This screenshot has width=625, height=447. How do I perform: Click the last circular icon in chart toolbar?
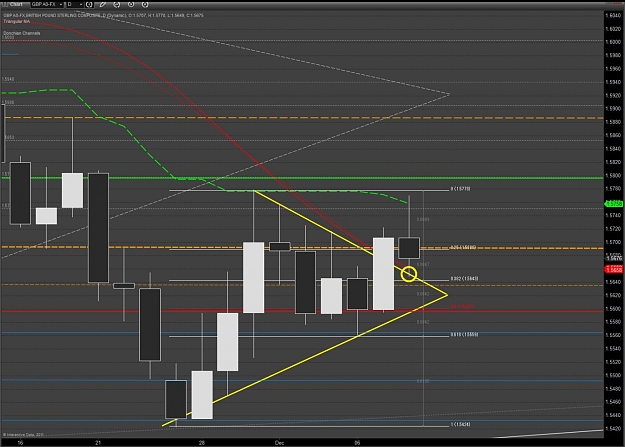click(145, 4)
